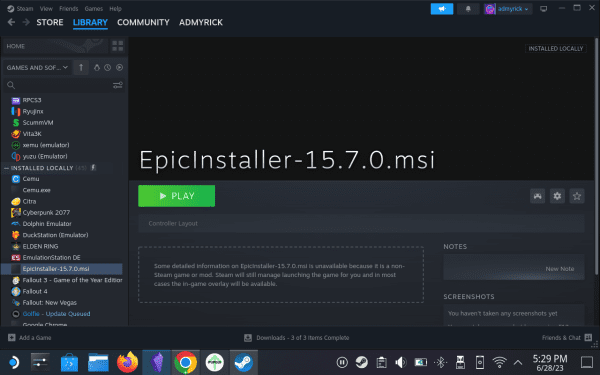
Task: Collapse the INSTALLED LOCALLY section
Action: tap(7, 168)
